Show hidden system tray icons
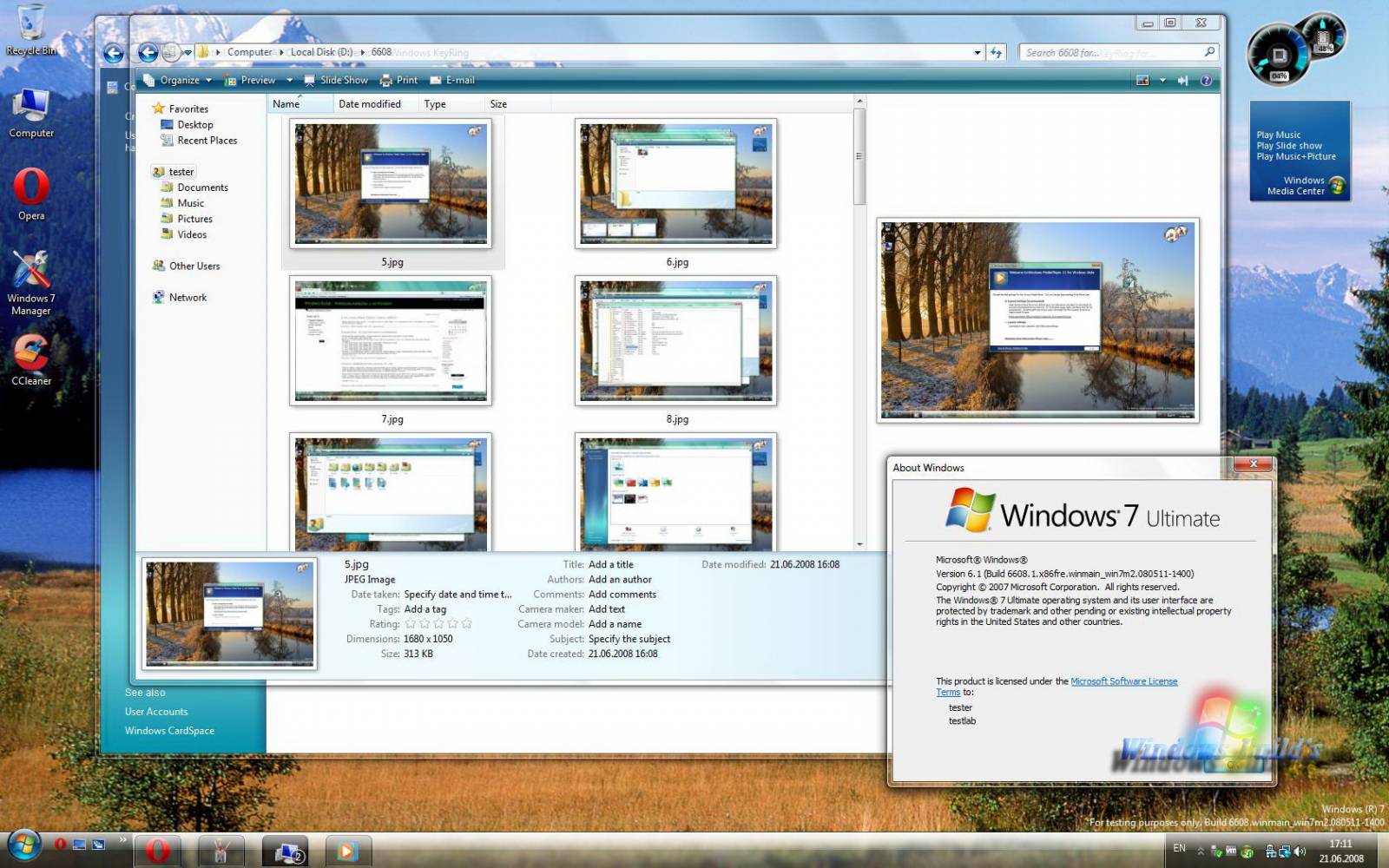Viewport: 1389px width, 868px height. (x=1201, y=852)
